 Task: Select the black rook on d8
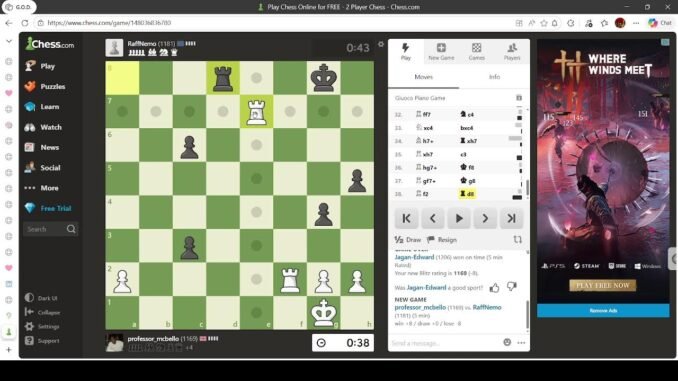[223, 78]
